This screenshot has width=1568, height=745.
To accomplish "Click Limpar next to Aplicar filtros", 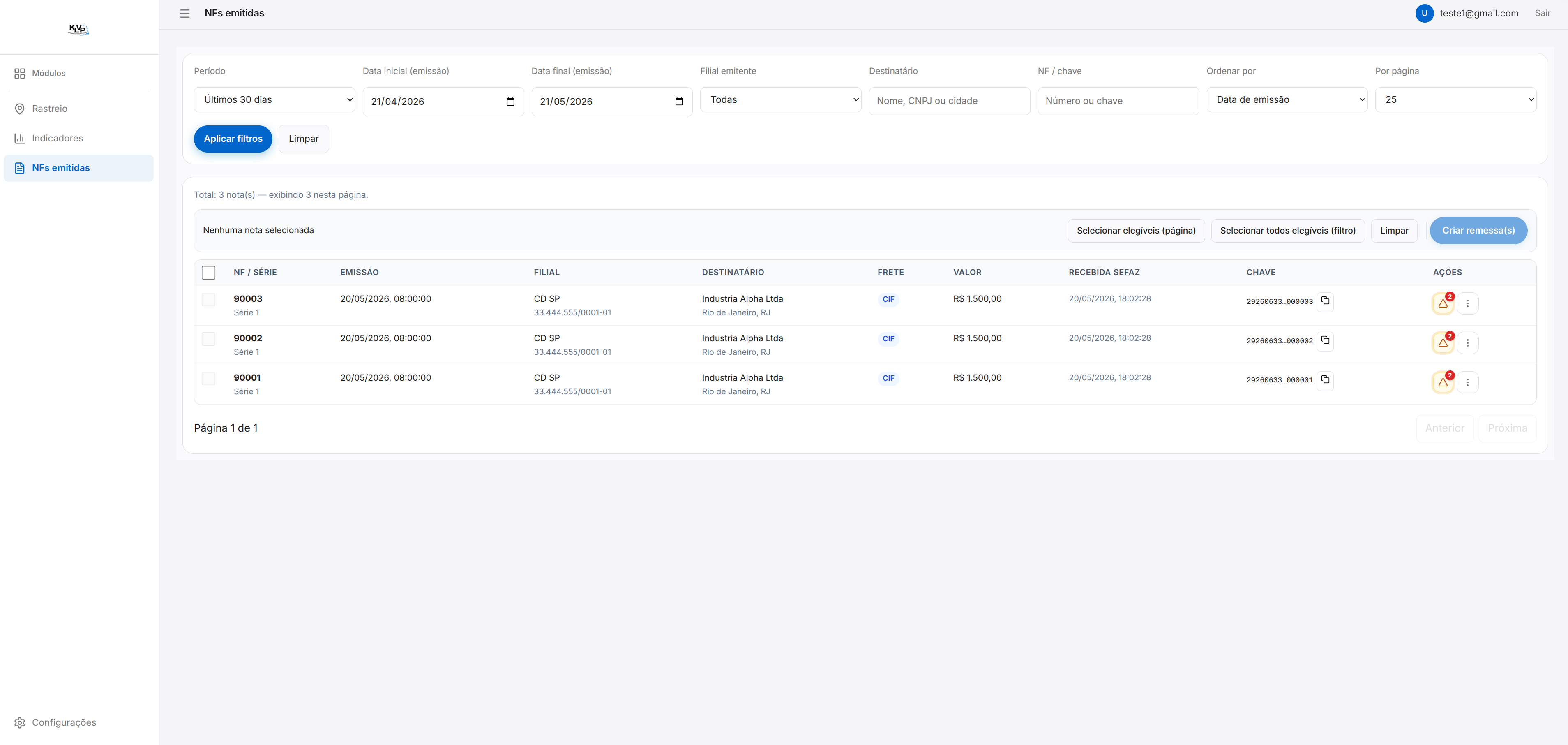I will tap(304, 139).
